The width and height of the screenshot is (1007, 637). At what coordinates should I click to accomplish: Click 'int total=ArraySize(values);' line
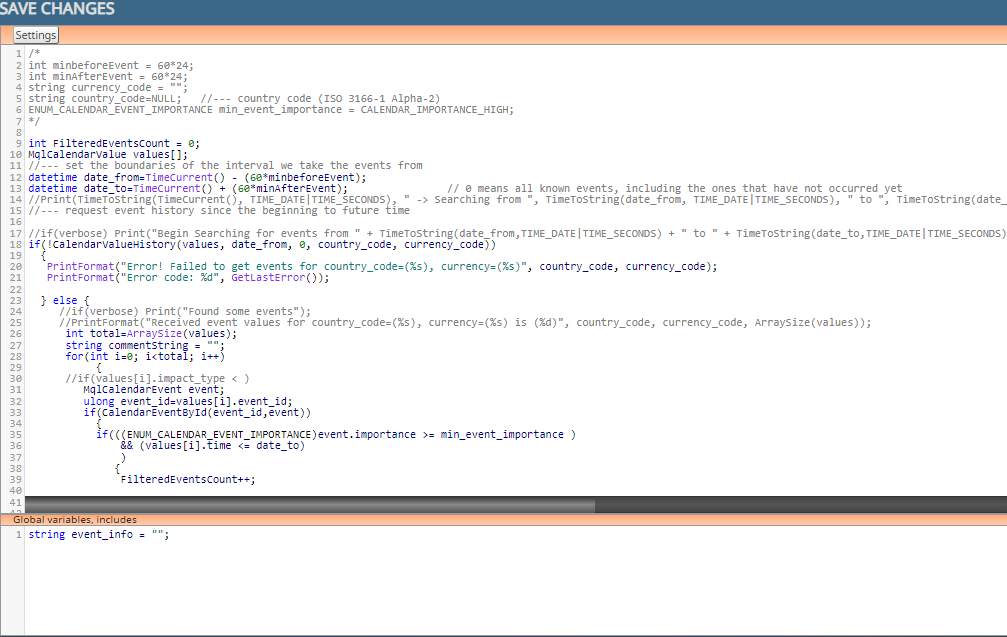click(151, 333)
